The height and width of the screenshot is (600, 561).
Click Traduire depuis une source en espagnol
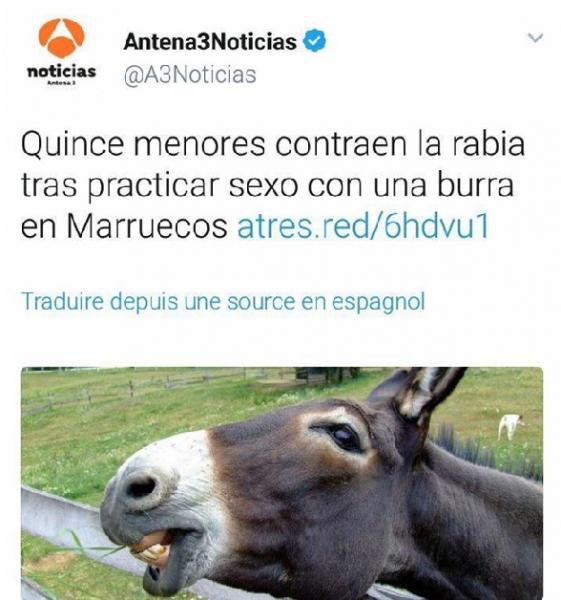[223, 302]
